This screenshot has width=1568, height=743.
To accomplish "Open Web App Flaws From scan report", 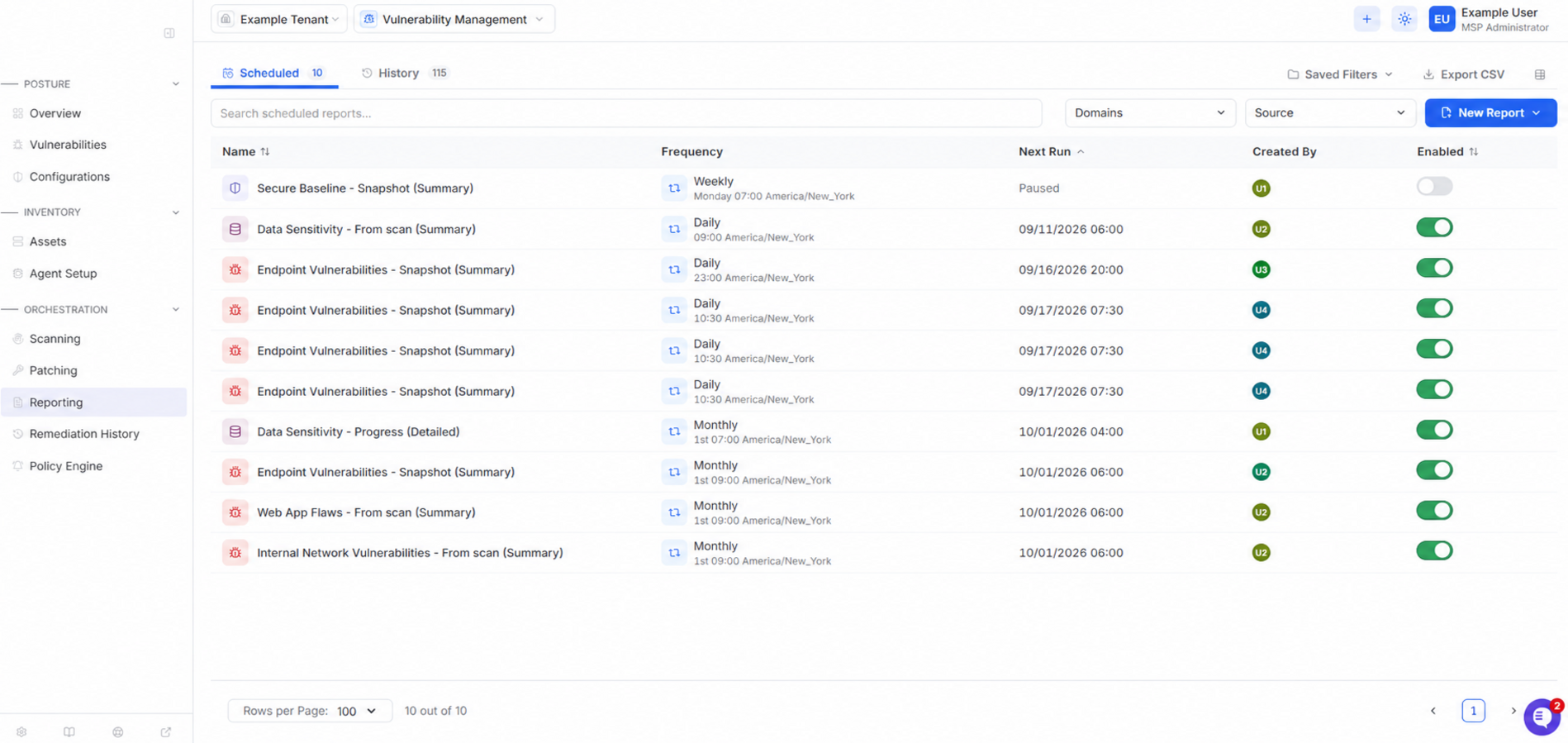I will coord(366,512).
